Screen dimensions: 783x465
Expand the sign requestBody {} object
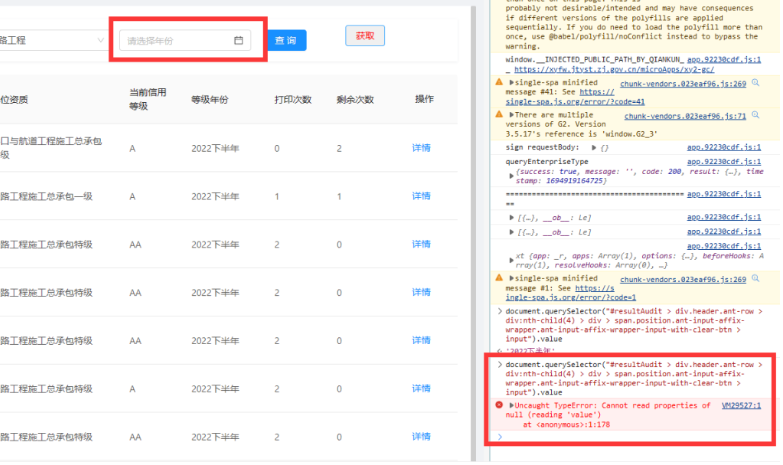[x=594, y=147]
